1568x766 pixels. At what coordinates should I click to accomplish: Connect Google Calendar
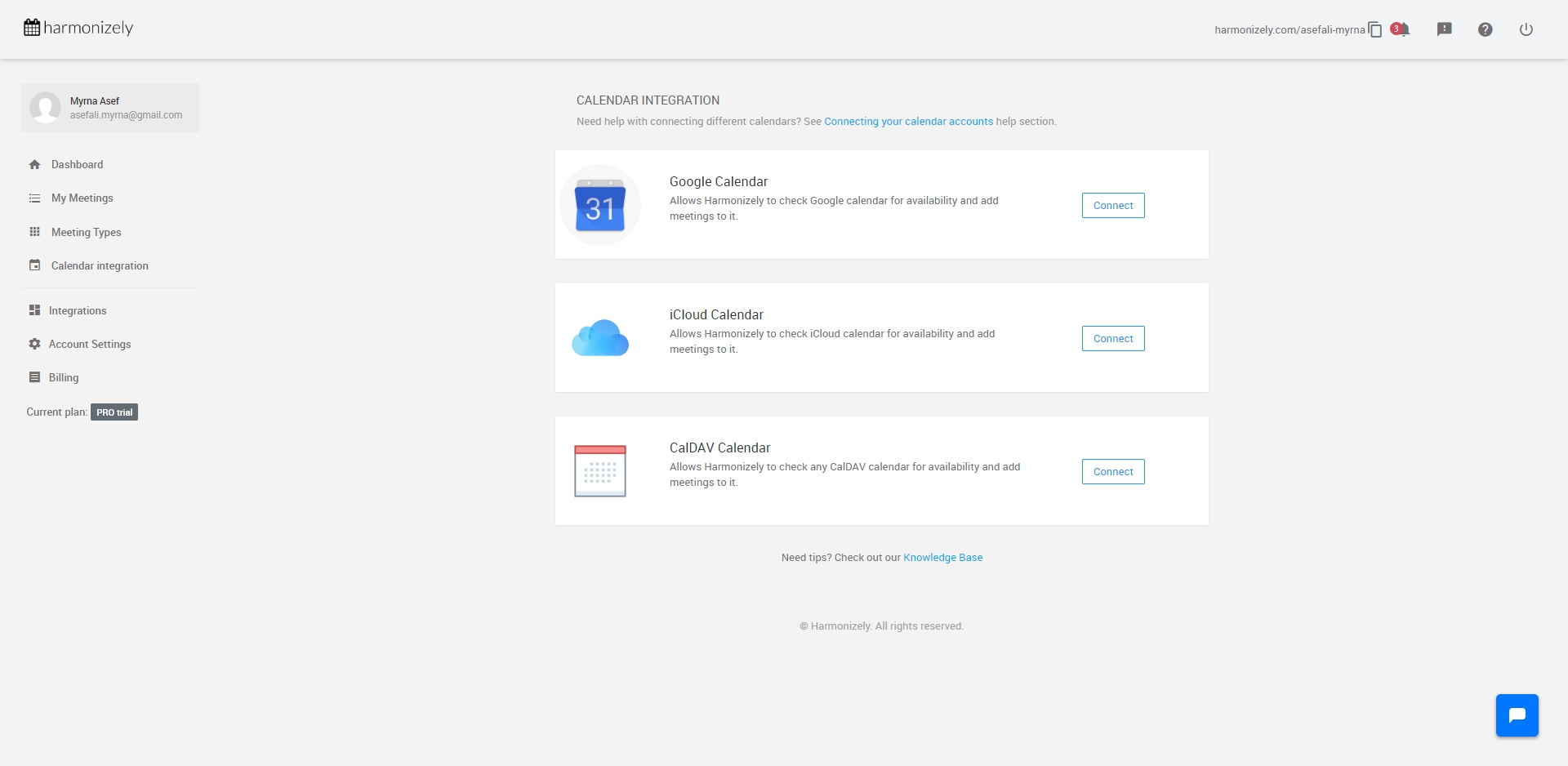[1112, 206]
